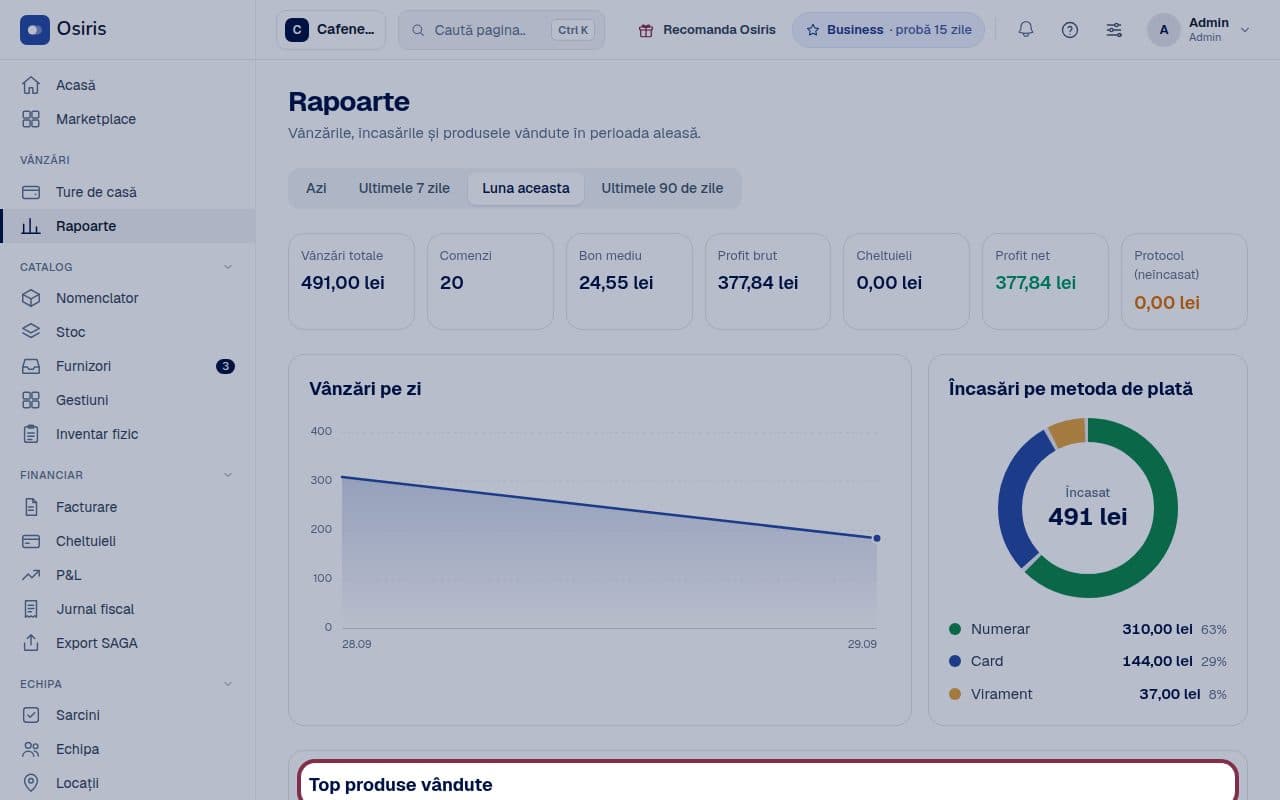Click the Ture de casă icon
Screen dimensions: 1280x800
[31, 192]
